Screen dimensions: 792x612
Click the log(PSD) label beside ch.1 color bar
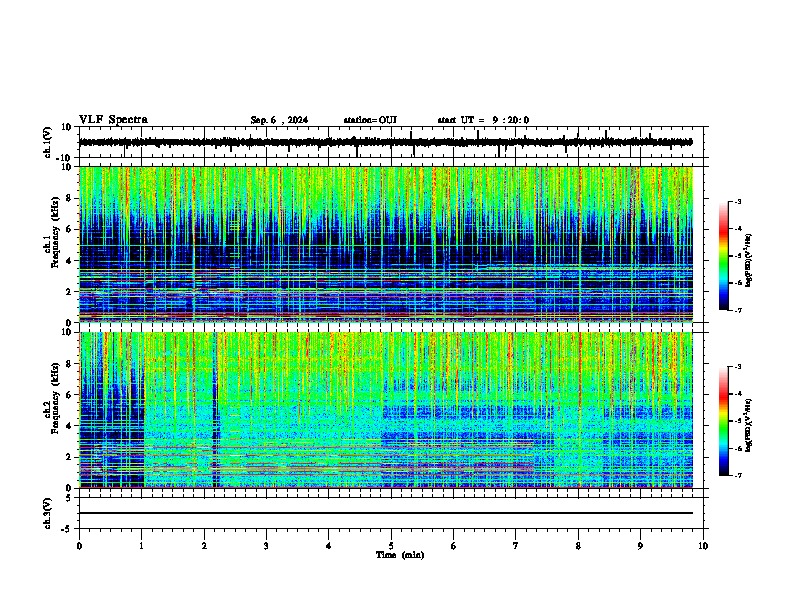click(749, 260)
